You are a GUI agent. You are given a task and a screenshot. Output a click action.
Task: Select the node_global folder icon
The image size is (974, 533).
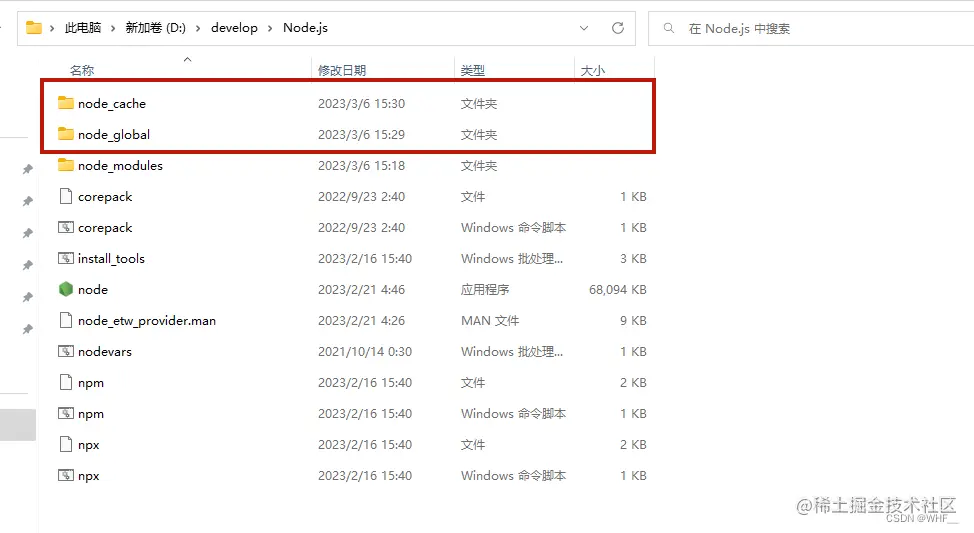[x=66, y=134]
